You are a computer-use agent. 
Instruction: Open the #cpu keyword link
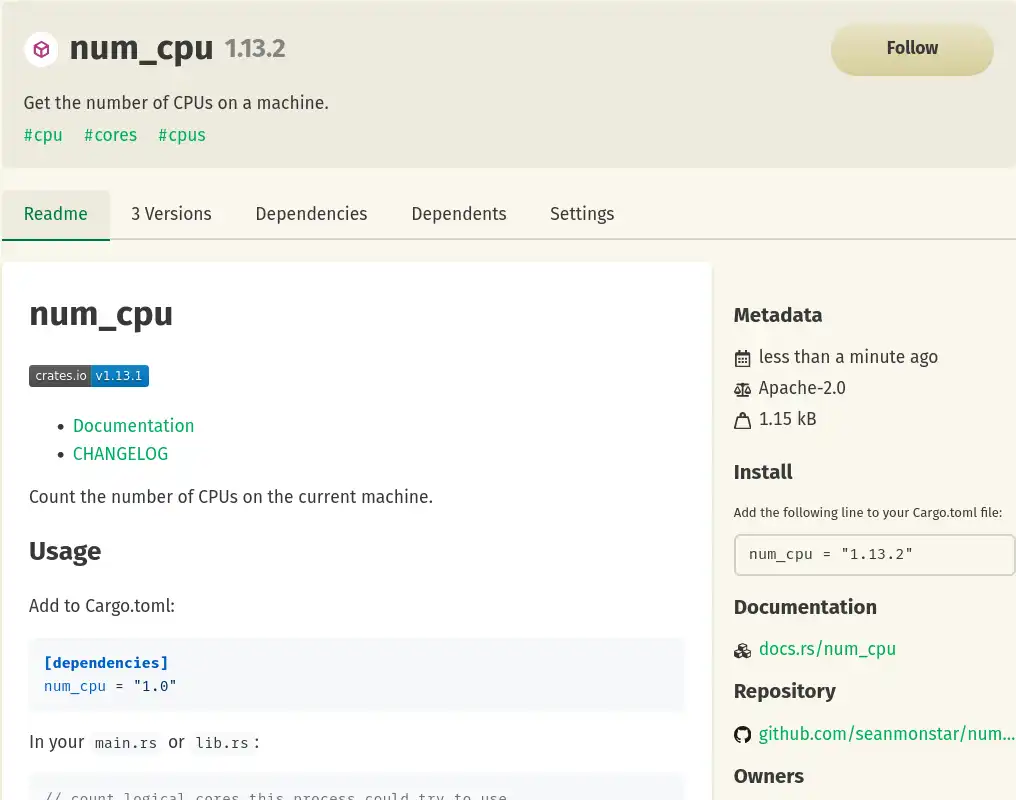43,135
